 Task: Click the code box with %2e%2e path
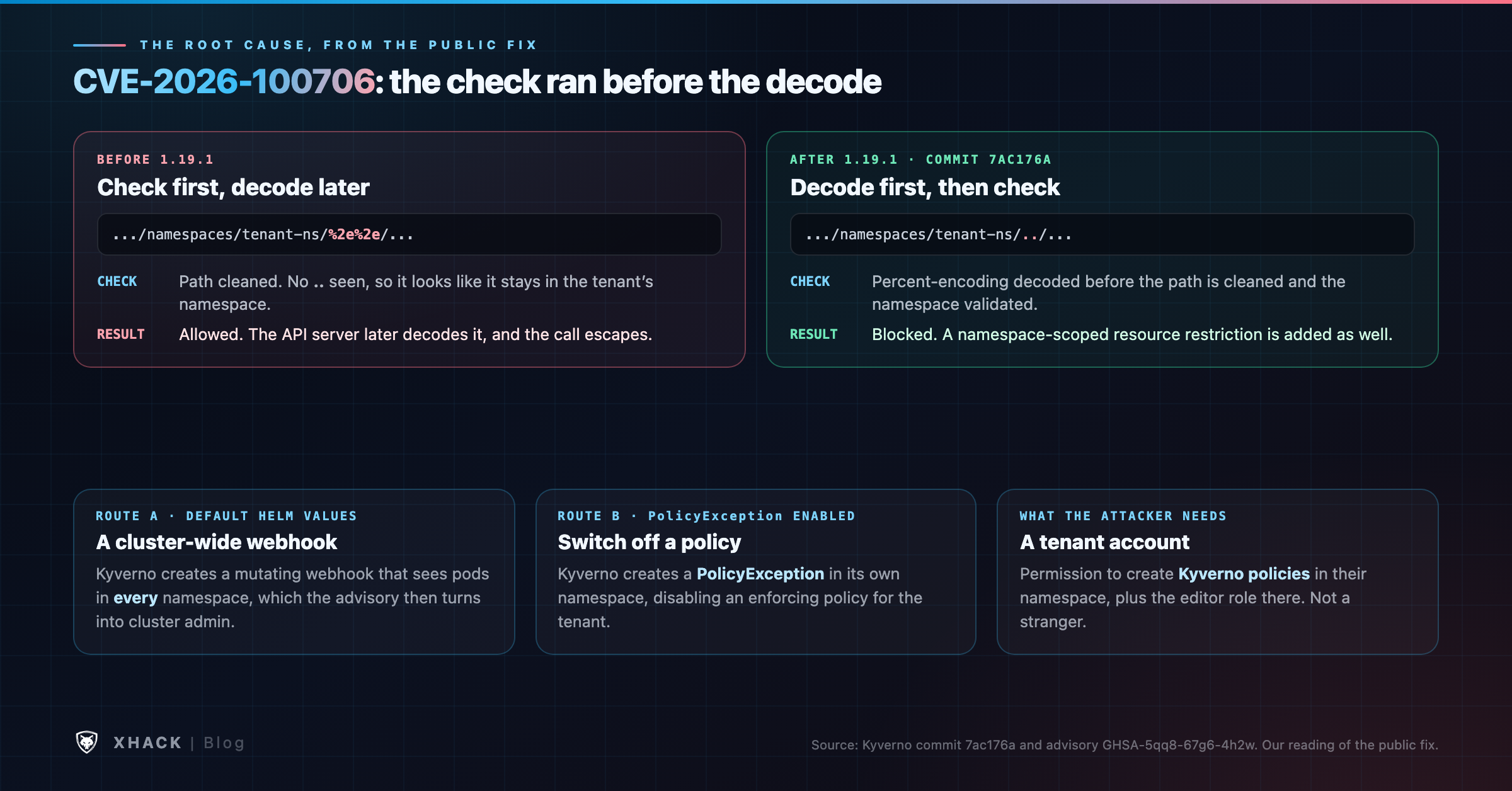coord(409,234)
